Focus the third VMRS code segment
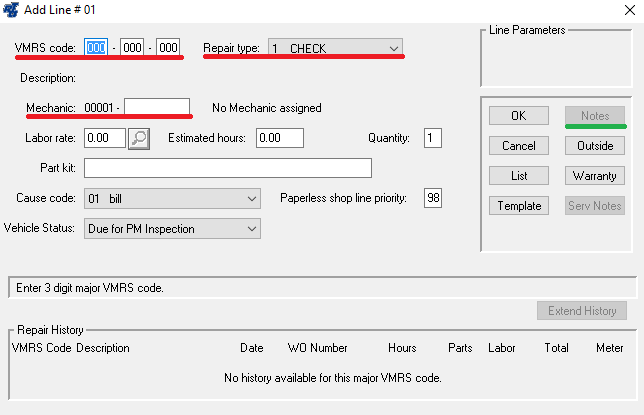 168,48
